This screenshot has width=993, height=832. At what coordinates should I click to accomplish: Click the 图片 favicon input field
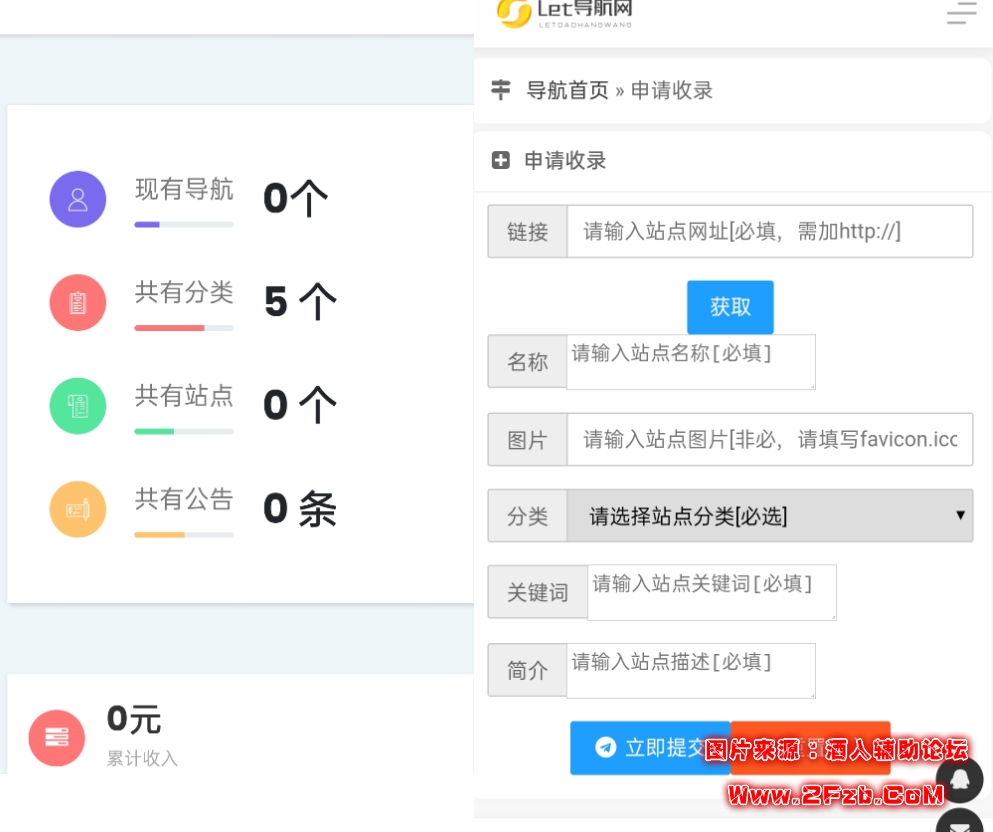click(x=769, y=439)
